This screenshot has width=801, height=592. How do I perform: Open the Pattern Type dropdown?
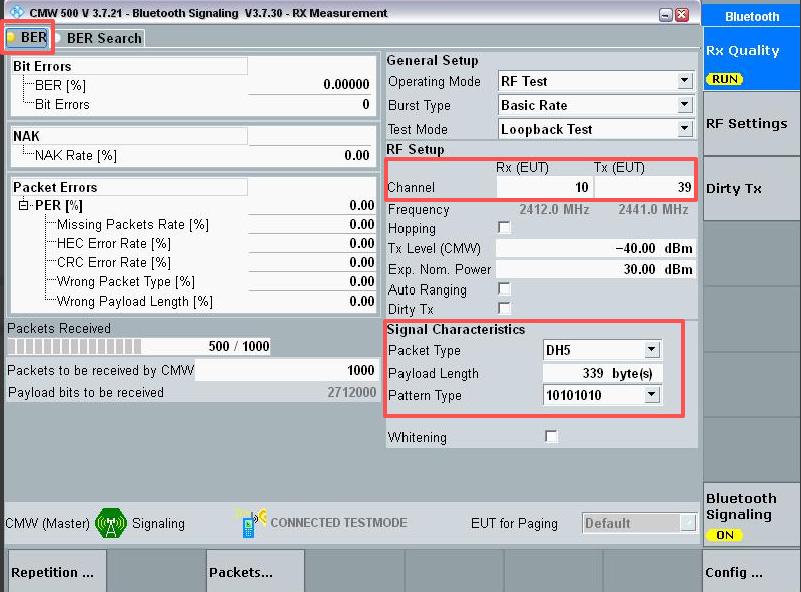click(651, 395)
